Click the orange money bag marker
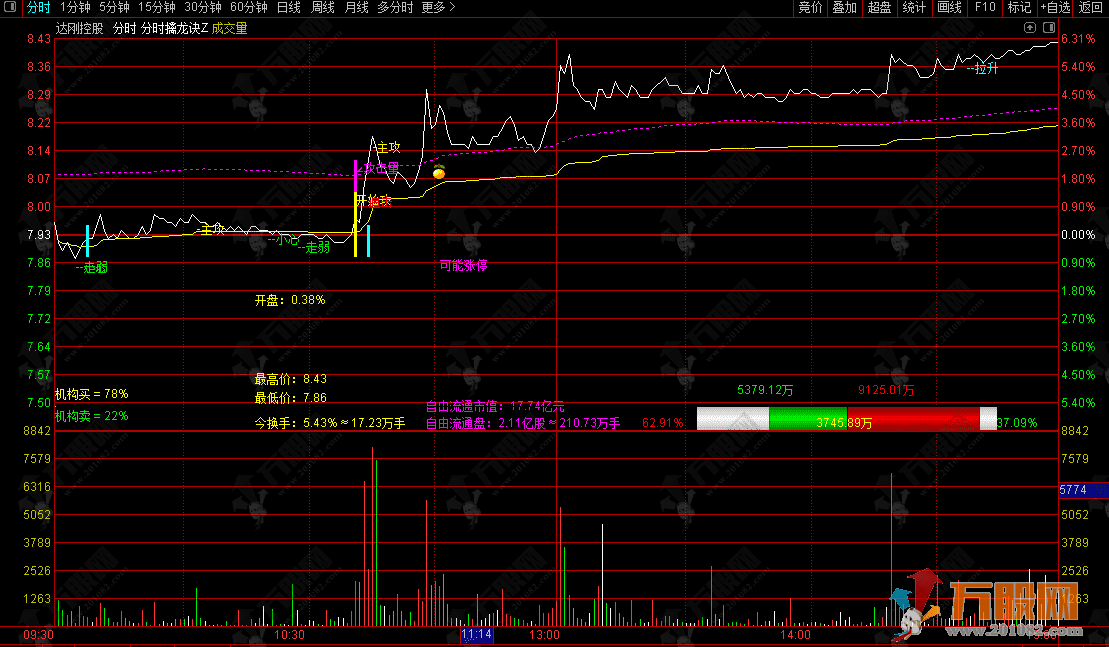Viewport: 1109px width, 647px height. pos(438,173)
